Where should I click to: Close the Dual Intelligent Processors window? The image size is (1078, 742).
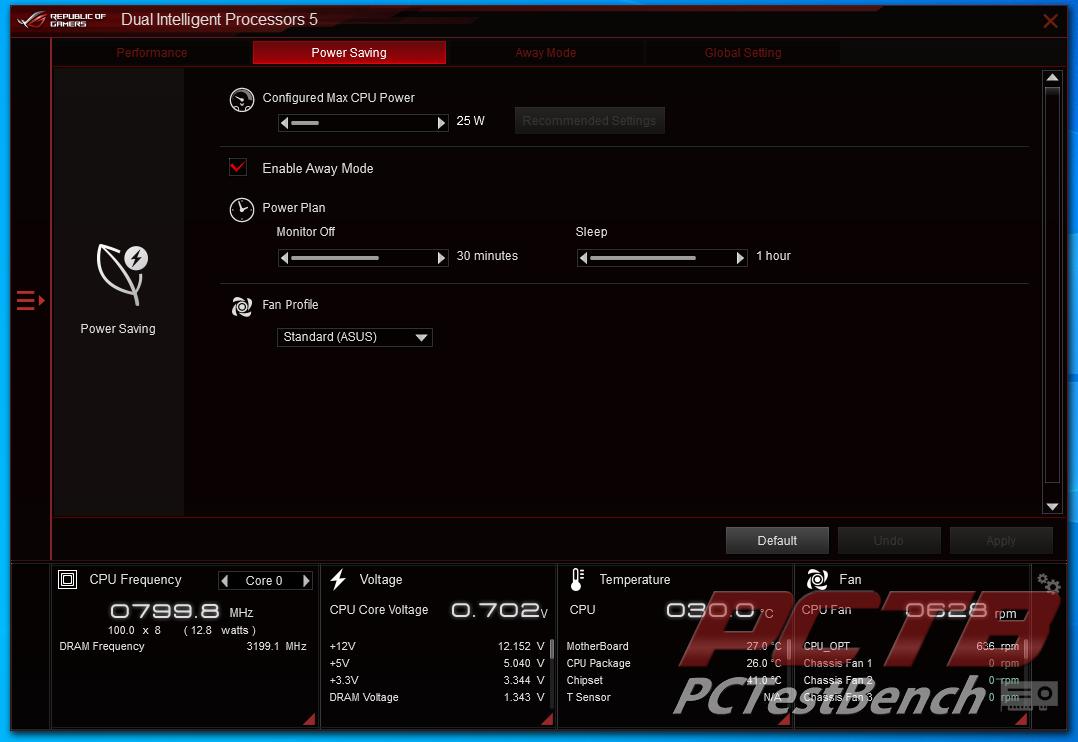(x=1050, y=21)
